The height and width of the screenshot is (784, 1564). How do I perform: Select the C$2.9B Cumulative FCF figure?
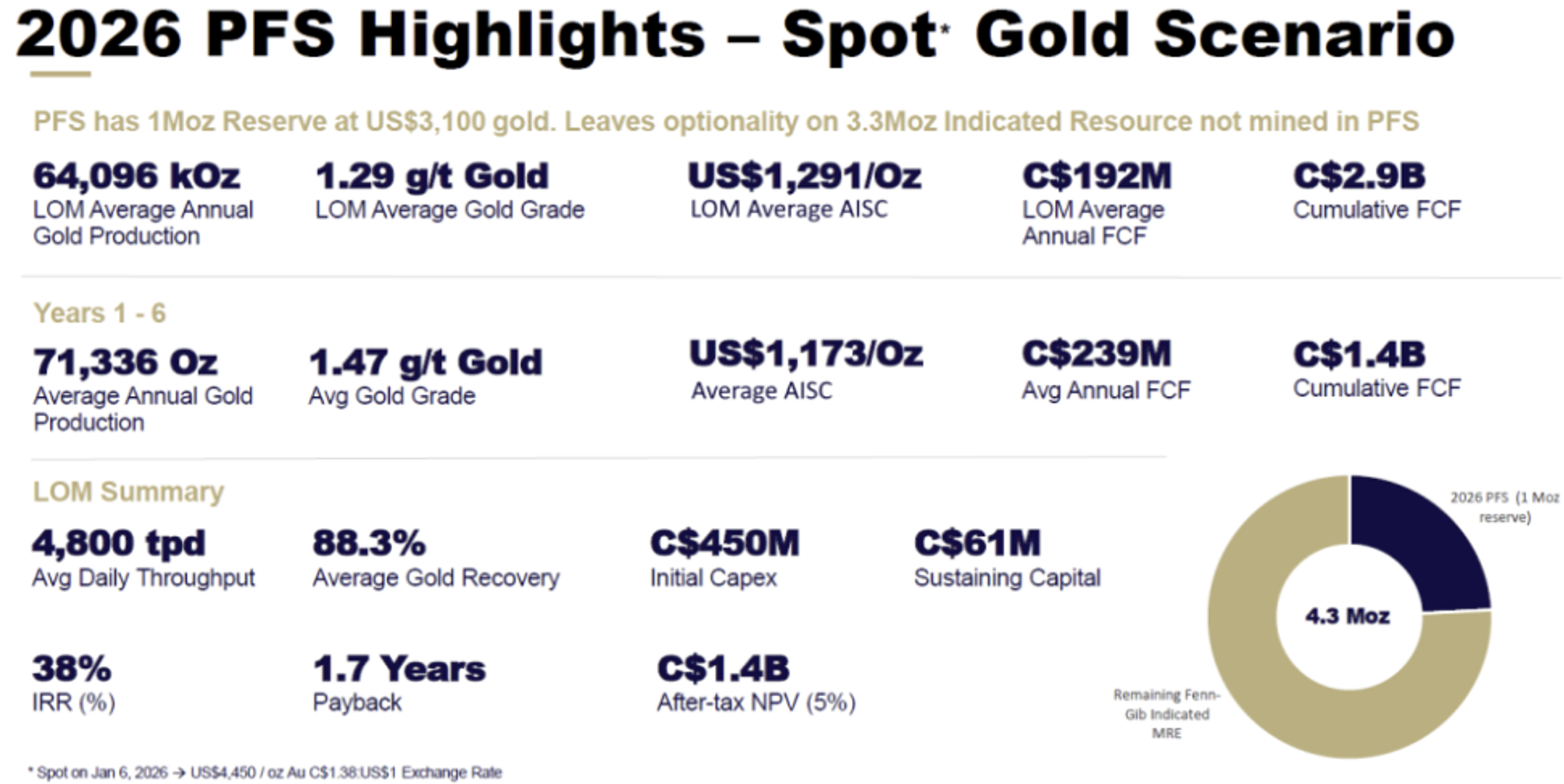[1359, 176]
